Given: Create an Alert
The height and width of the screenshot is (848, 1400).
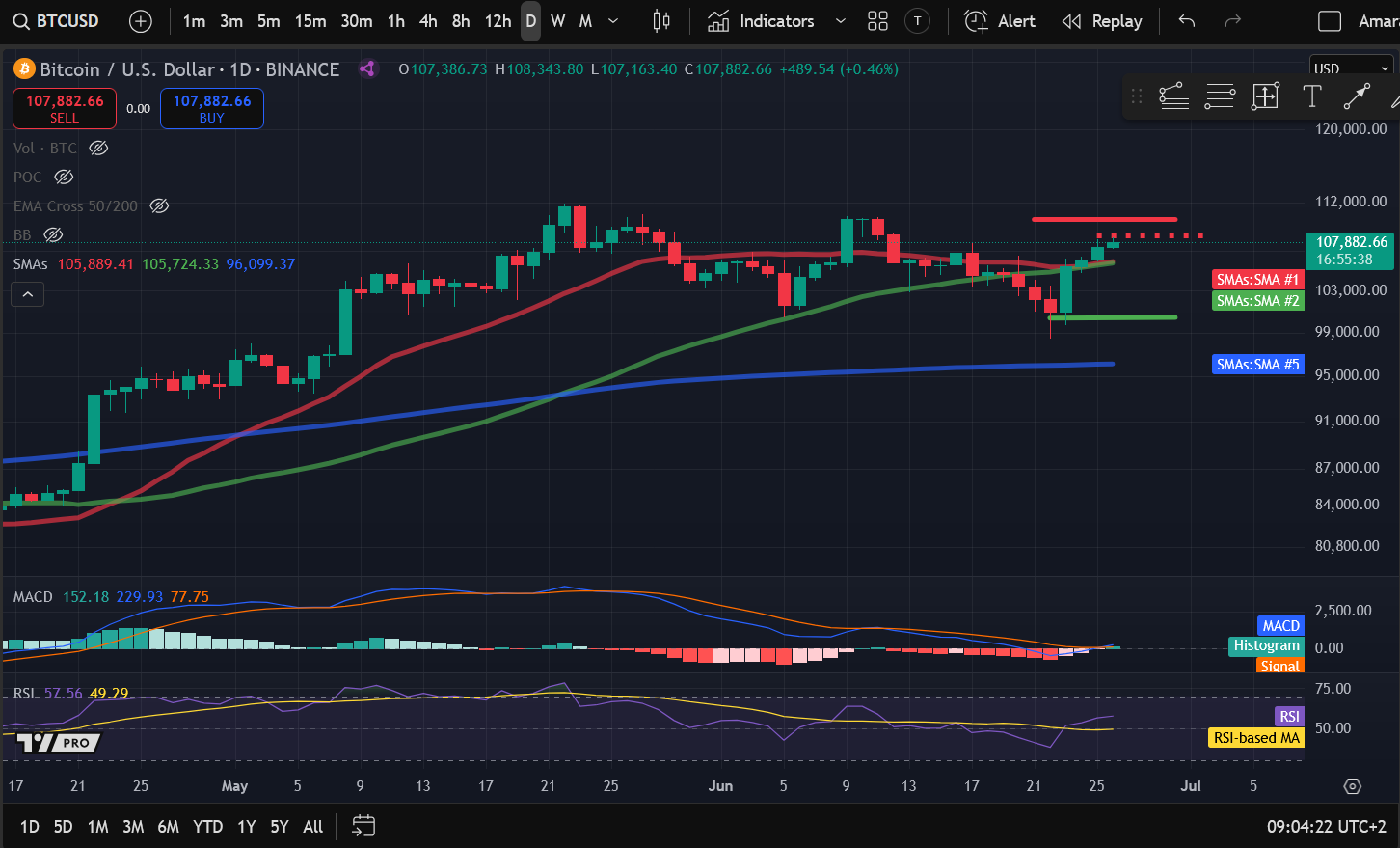Looking at the screenshot, I should [x=1000, y=21].
